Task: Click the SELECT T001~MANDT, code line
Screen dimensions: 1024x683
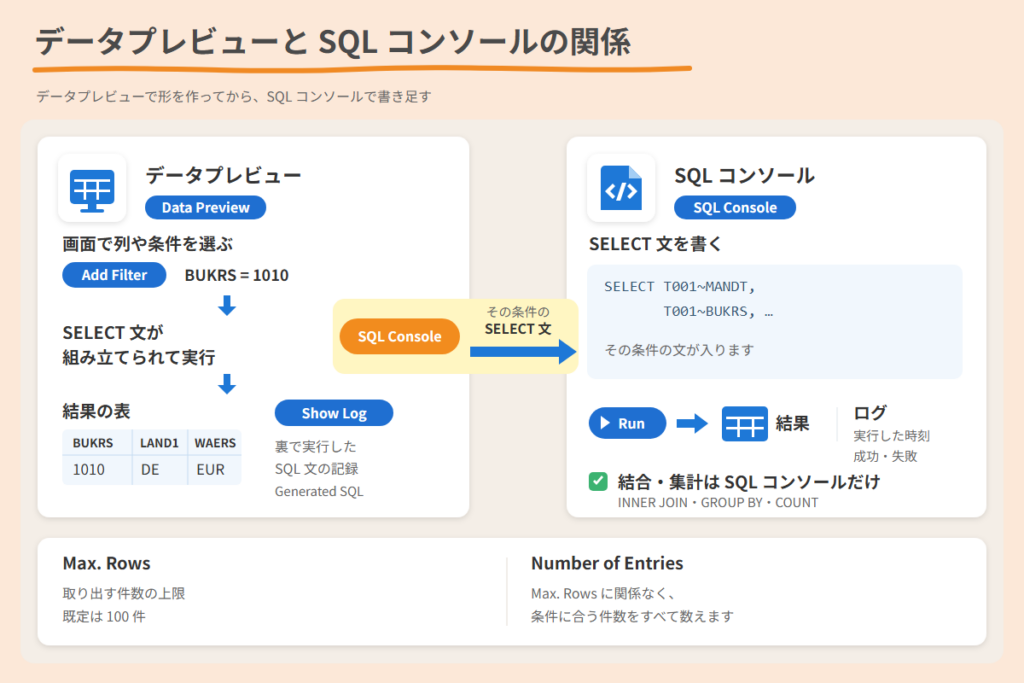Action: [x=679, y=287]
